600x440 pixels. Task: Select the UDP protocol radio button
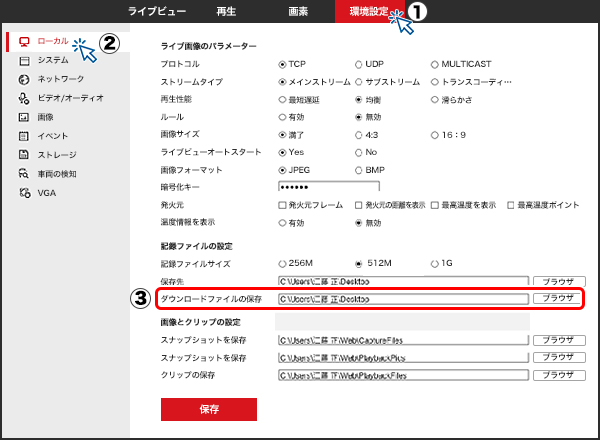coord(359,64)
